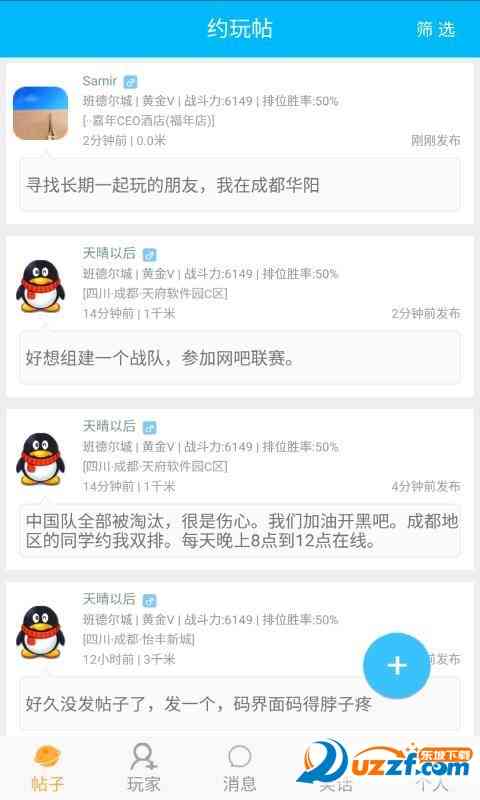
Task: Open Samir's beach avatar
Action: 40,113
